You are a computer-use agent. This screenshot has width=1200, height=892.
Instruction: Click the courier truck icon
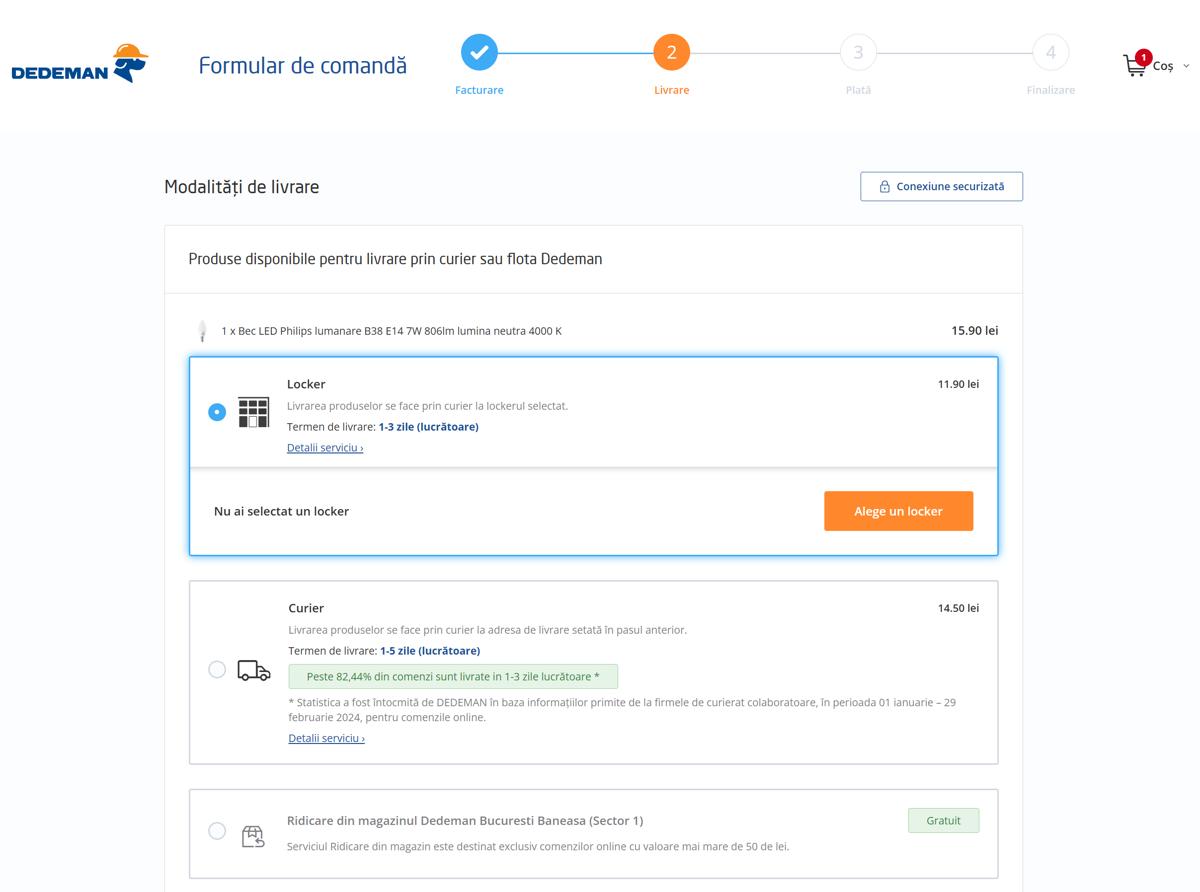click(254, 671)
